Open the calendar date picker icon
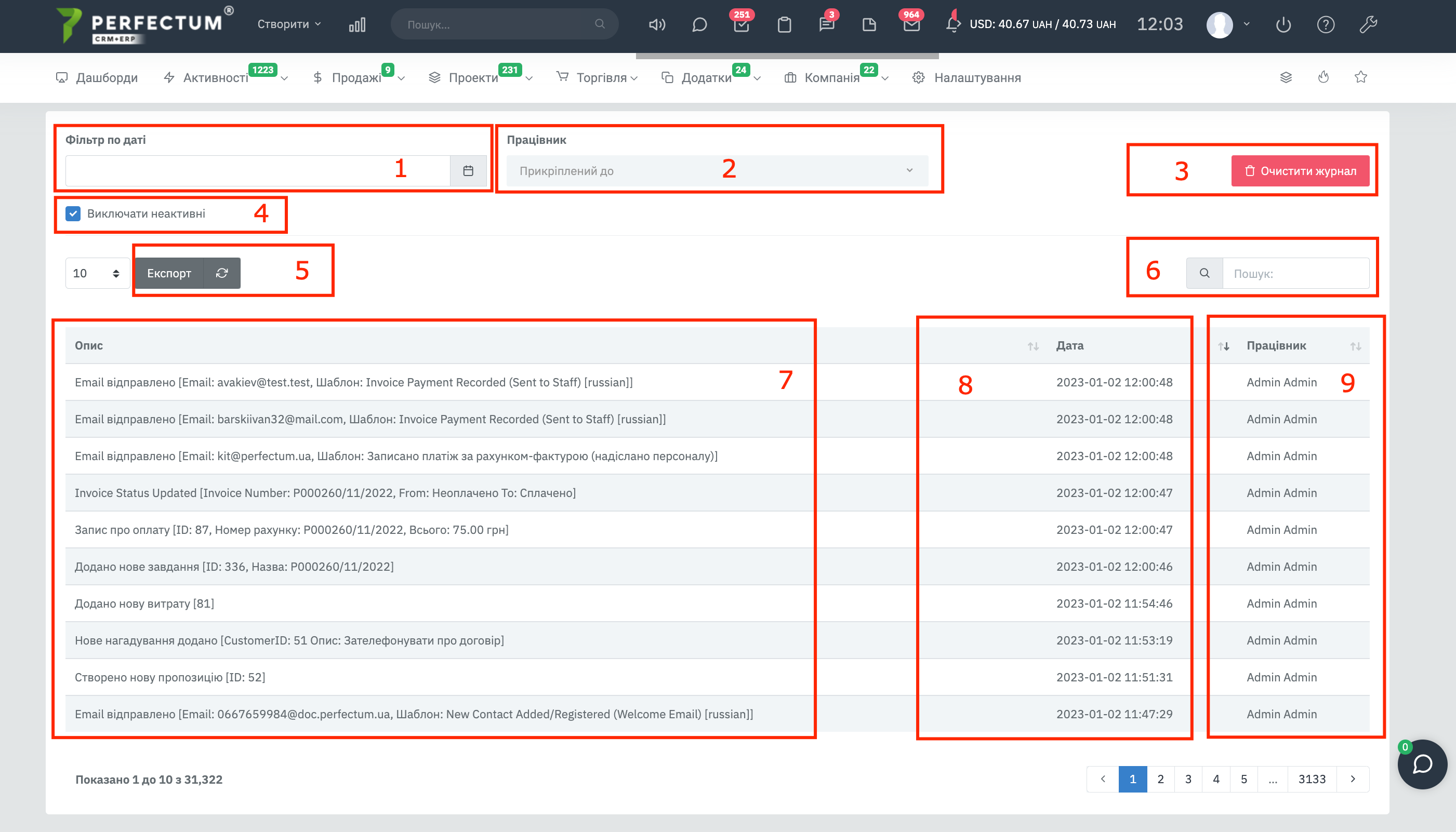The height and width of the screenshot is (832, 1456). (x=468, y=171)
